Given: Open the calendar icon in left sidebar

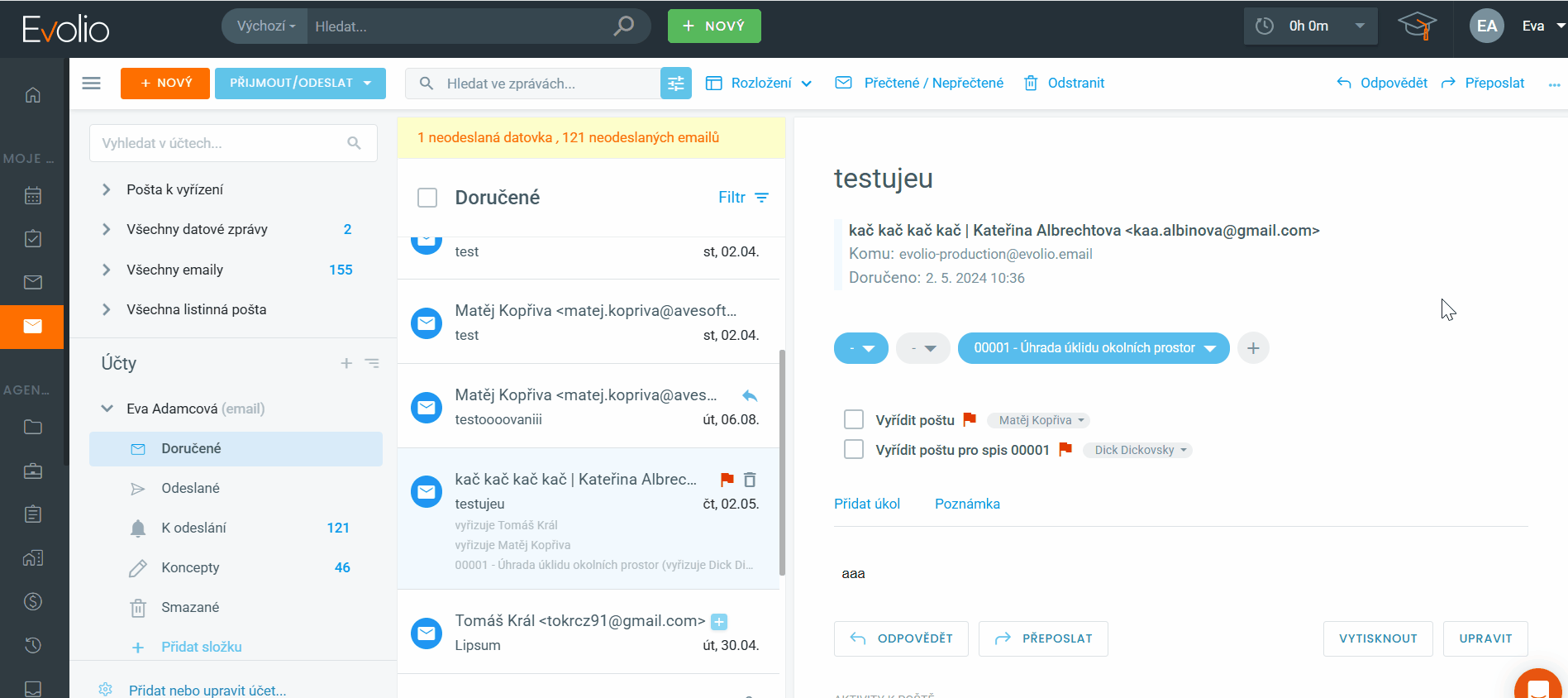Looking at the screenshot, I should coord(32,196).
